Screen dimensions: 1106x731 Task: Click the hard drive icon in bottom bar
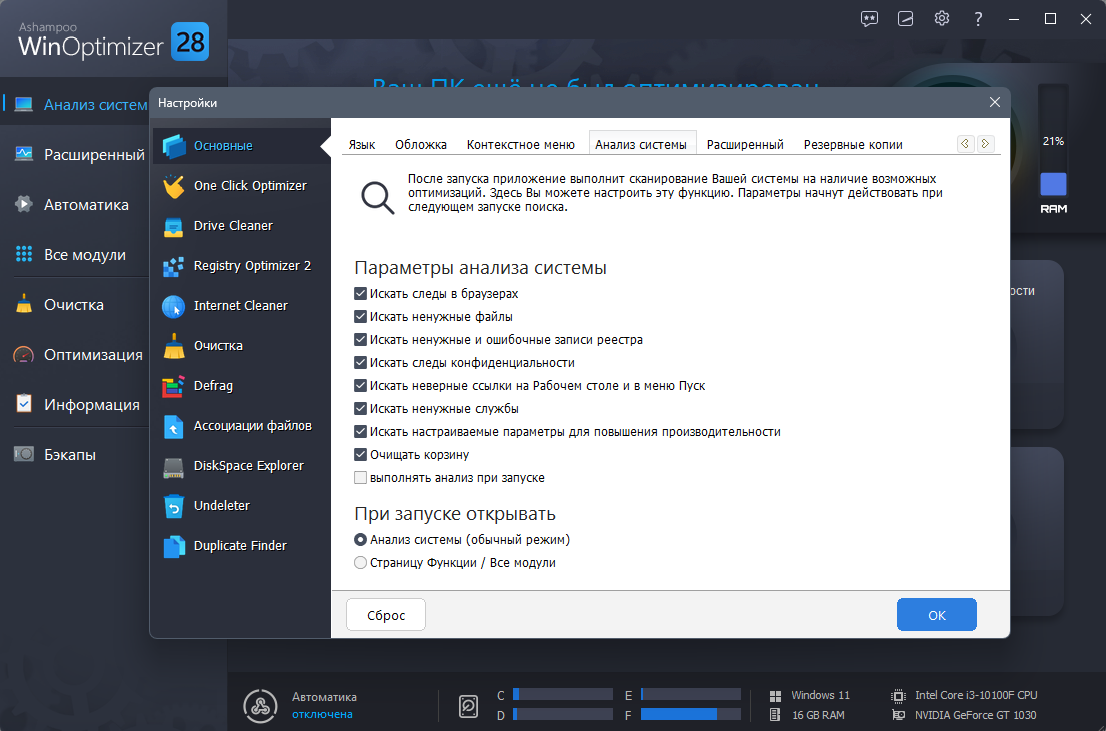469,705
